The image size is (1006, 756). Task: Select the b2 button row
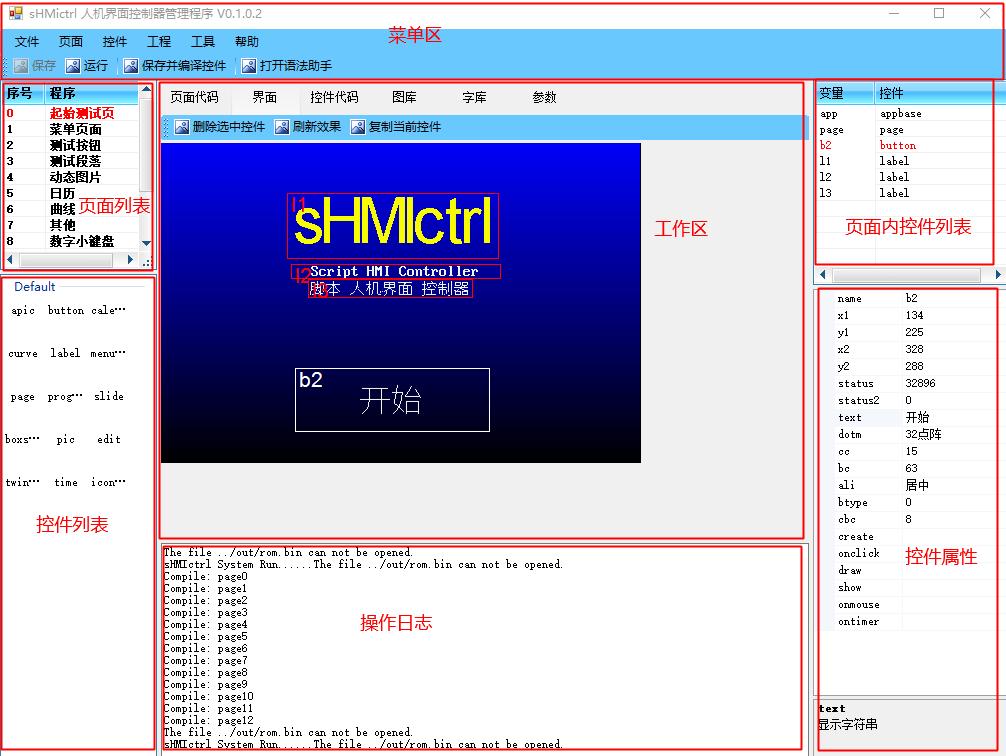coord(905,146)
